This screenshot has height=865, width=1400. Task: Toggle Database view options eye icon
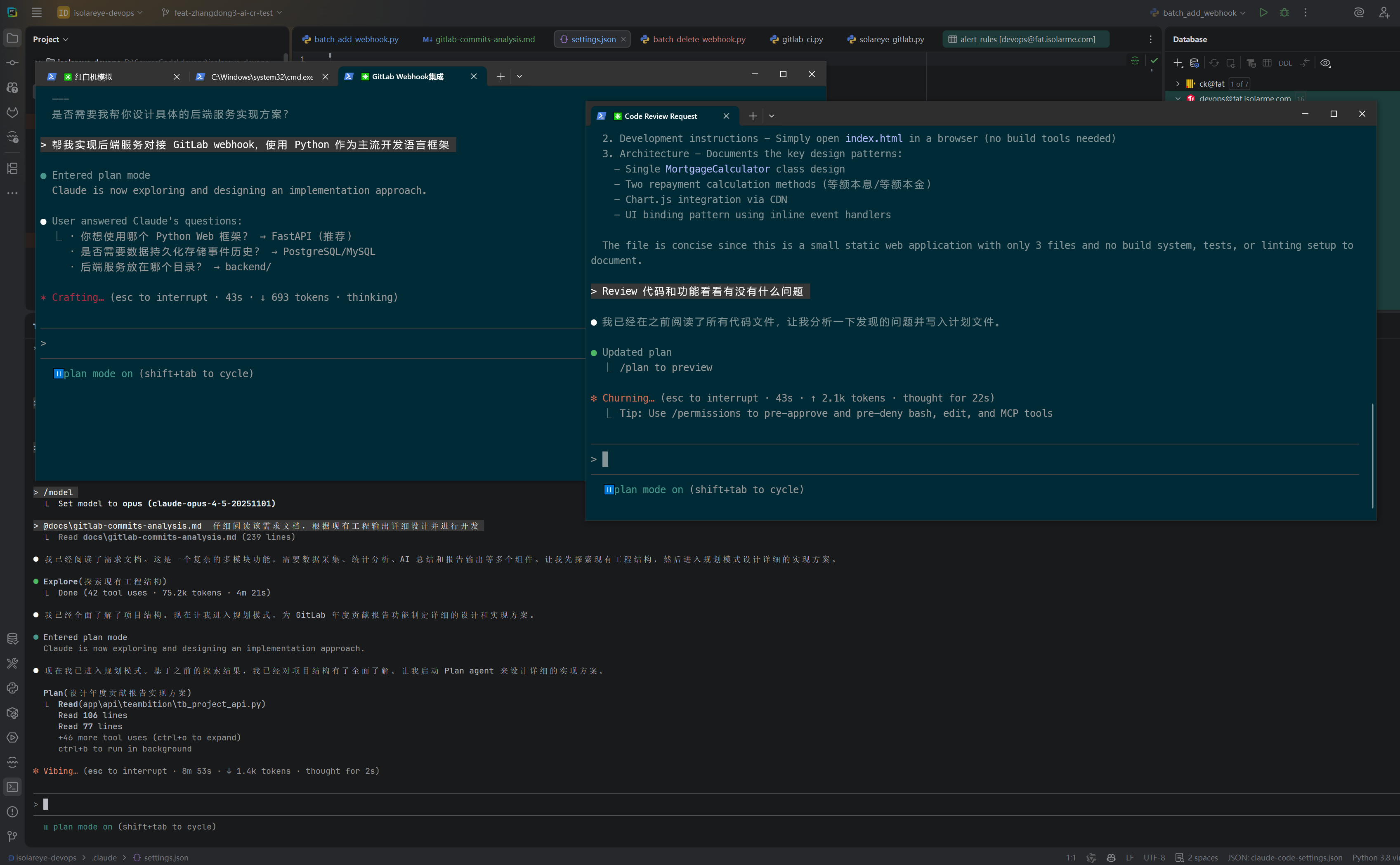point(1325,63)
